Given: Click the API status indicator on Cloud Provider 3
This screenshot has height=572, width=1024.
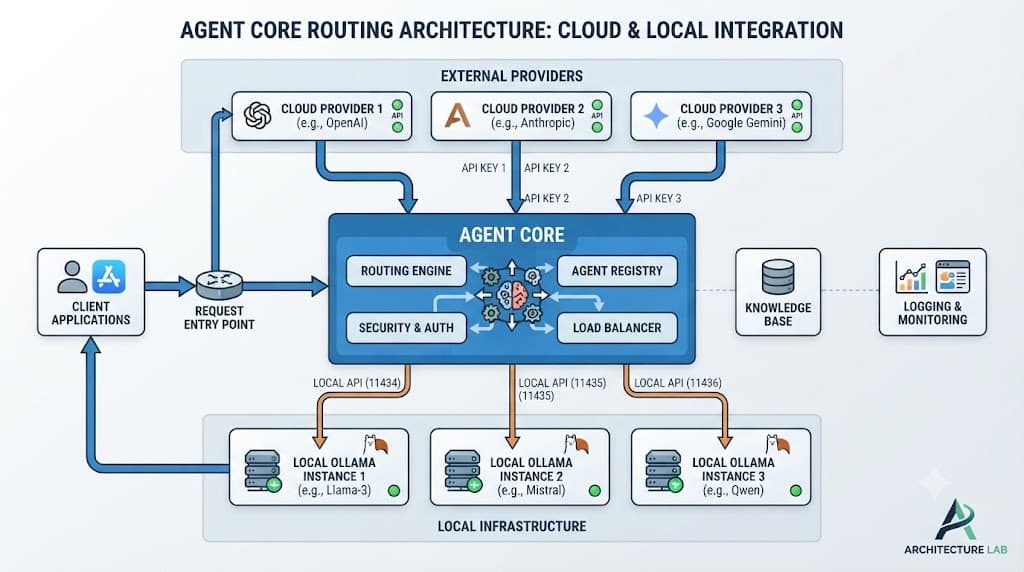Looking at the screenshot, I should click(x=797, y=116).
